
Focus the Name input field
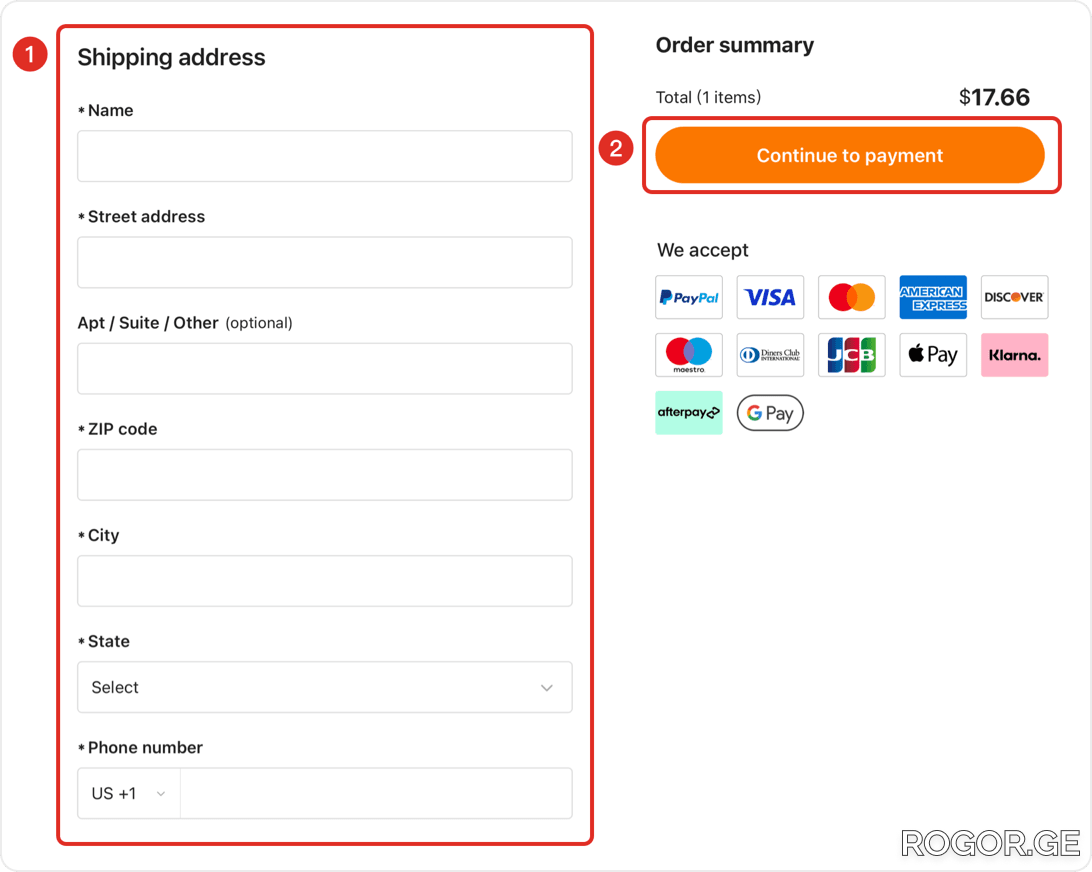pos(325,156)
